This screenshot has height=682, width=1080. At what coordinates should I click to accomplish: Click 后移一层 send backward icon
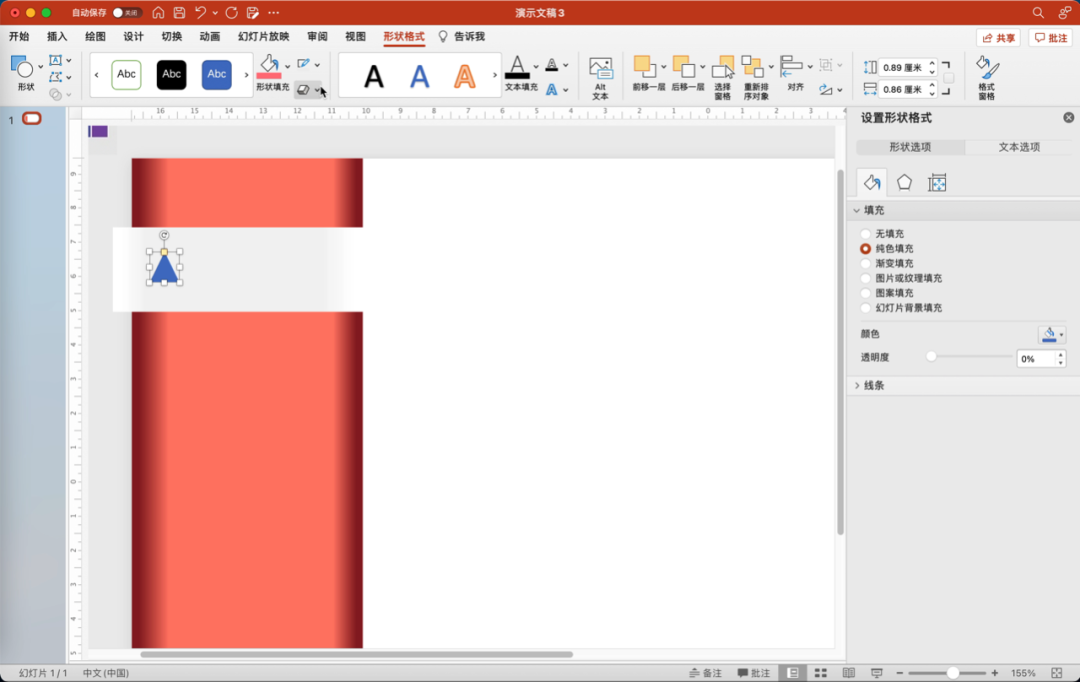pos(684,68)
